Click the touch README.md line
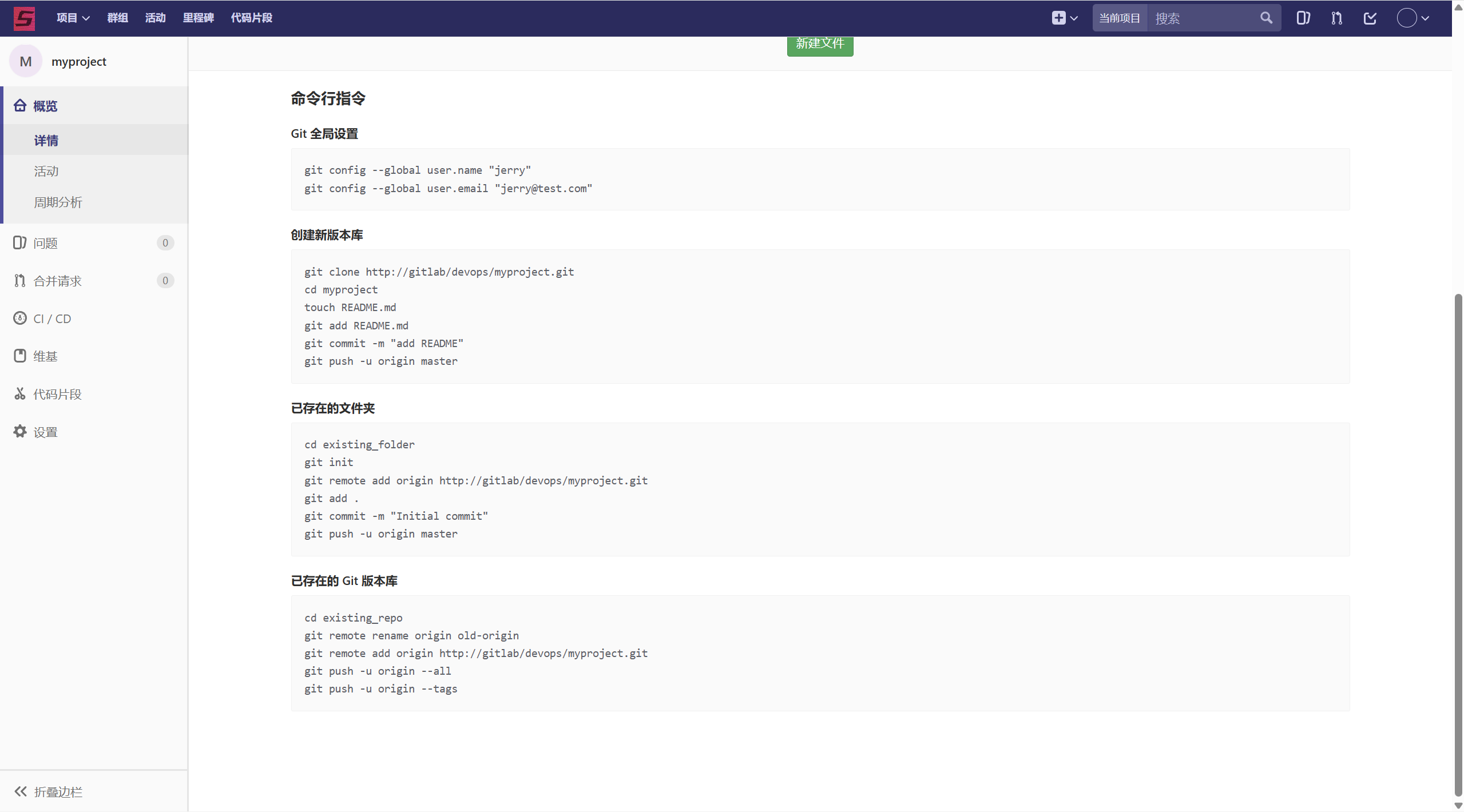The height and width of the screenshot is (812, 1464). tap(350, 307)
